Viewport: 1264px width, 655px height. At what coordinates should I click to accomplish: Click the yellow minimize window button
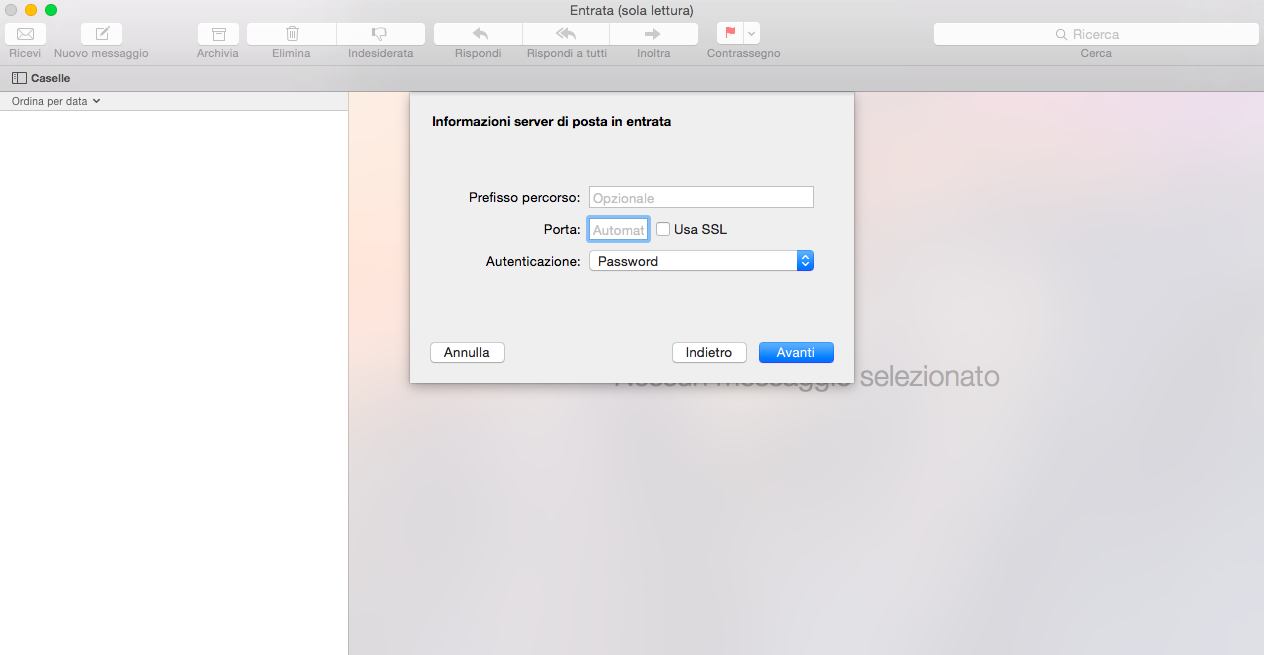(31, 10)
